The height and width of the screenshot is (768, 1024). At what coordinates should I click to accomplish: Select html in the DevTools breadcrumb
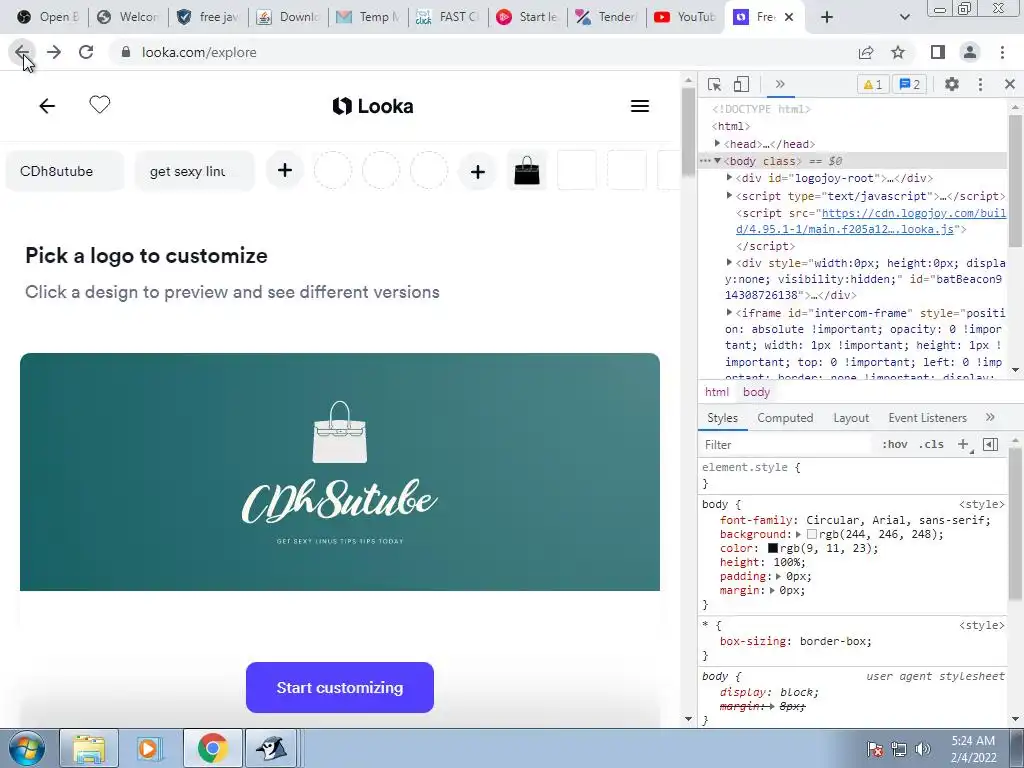point(716,392)
